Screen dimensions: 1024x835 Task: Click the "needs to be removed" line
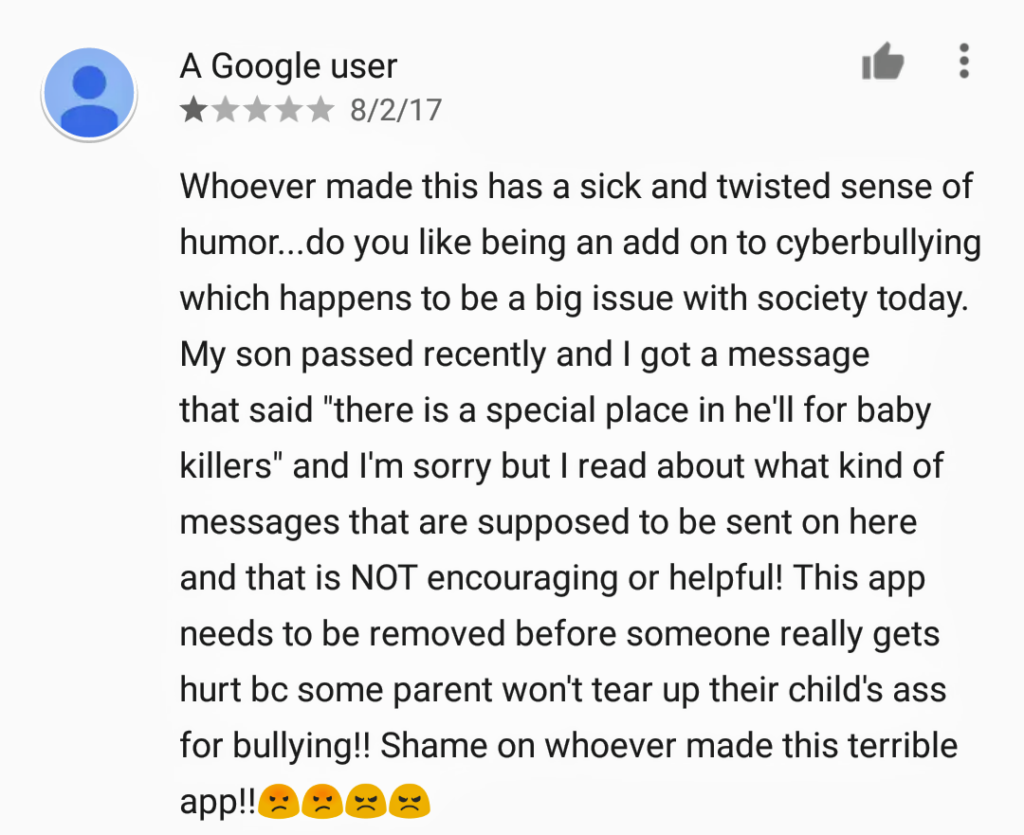[x=560, y=635]
